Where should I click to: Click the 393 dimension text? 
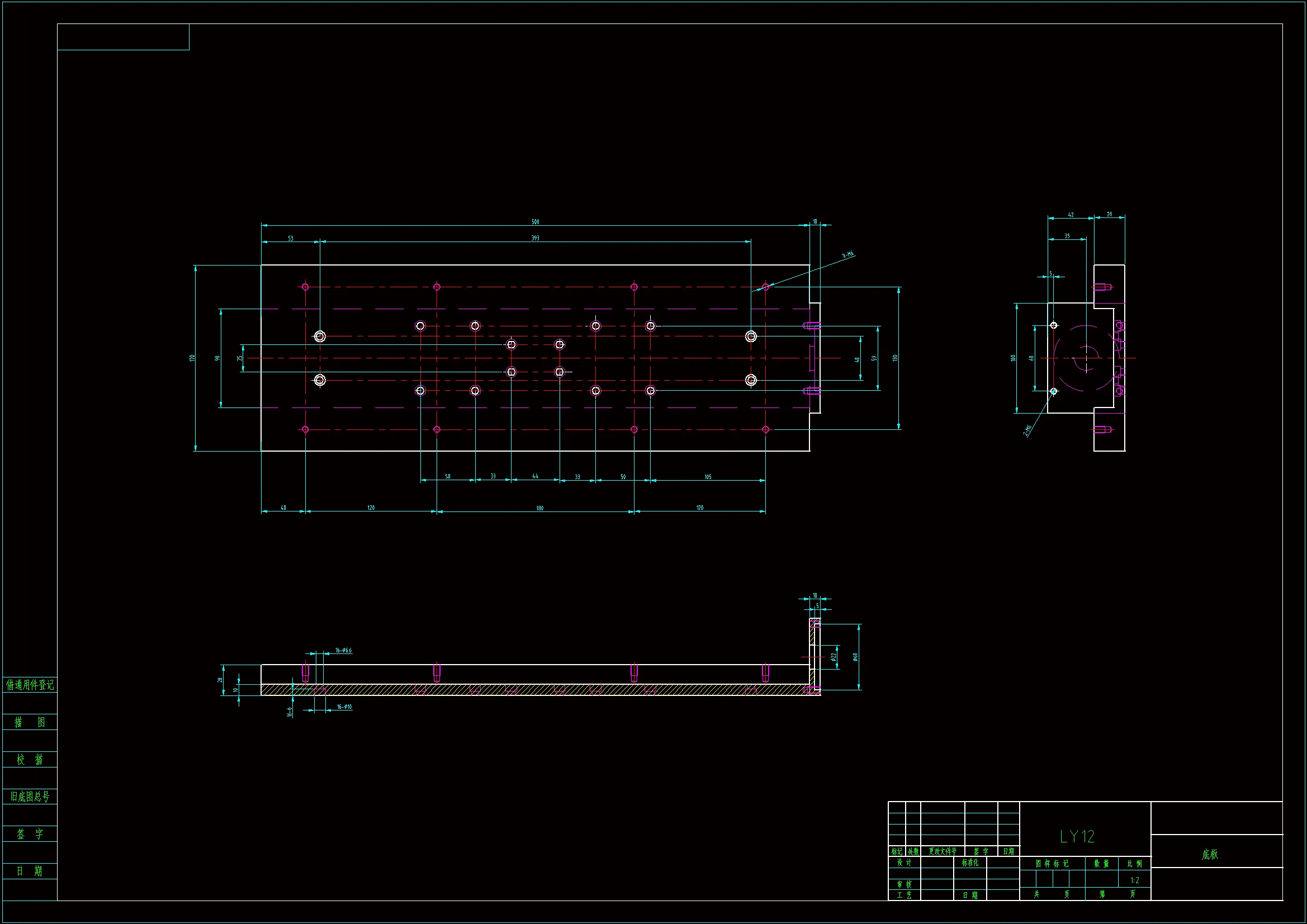535,238
